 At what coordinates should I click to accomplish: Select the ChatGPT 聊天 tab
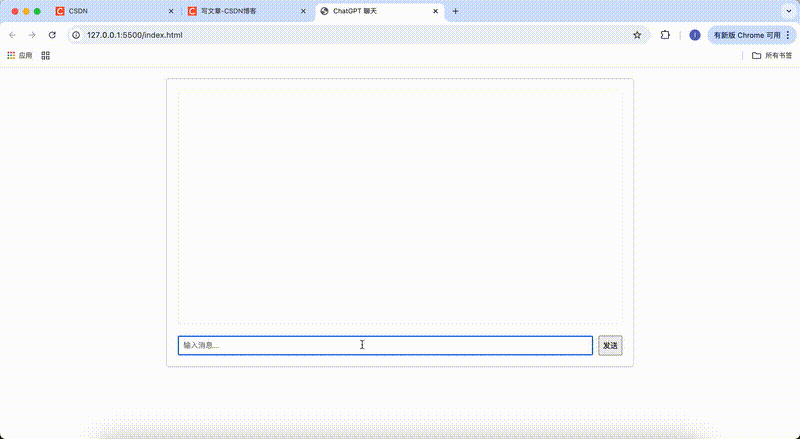click(380, 11)
